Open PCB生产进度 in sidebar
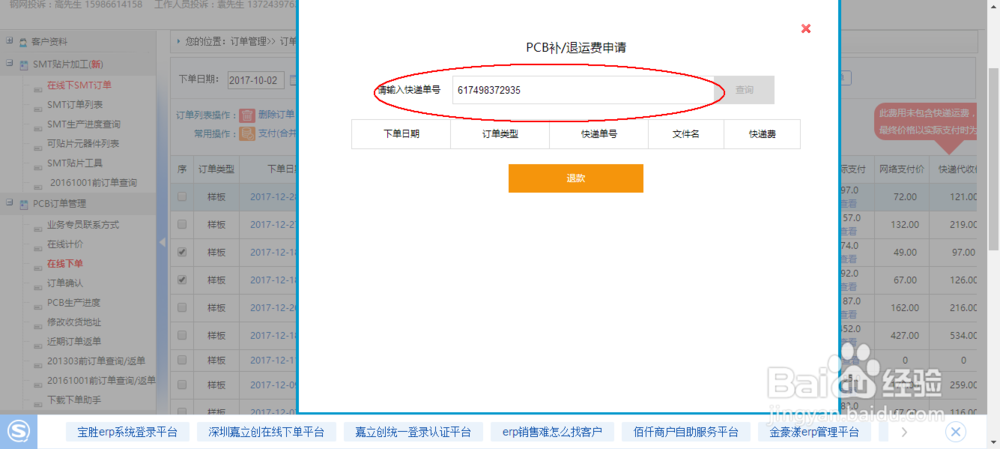This screenshot has width=1000, height=449. pyautogui.click(x=74, y=302)
